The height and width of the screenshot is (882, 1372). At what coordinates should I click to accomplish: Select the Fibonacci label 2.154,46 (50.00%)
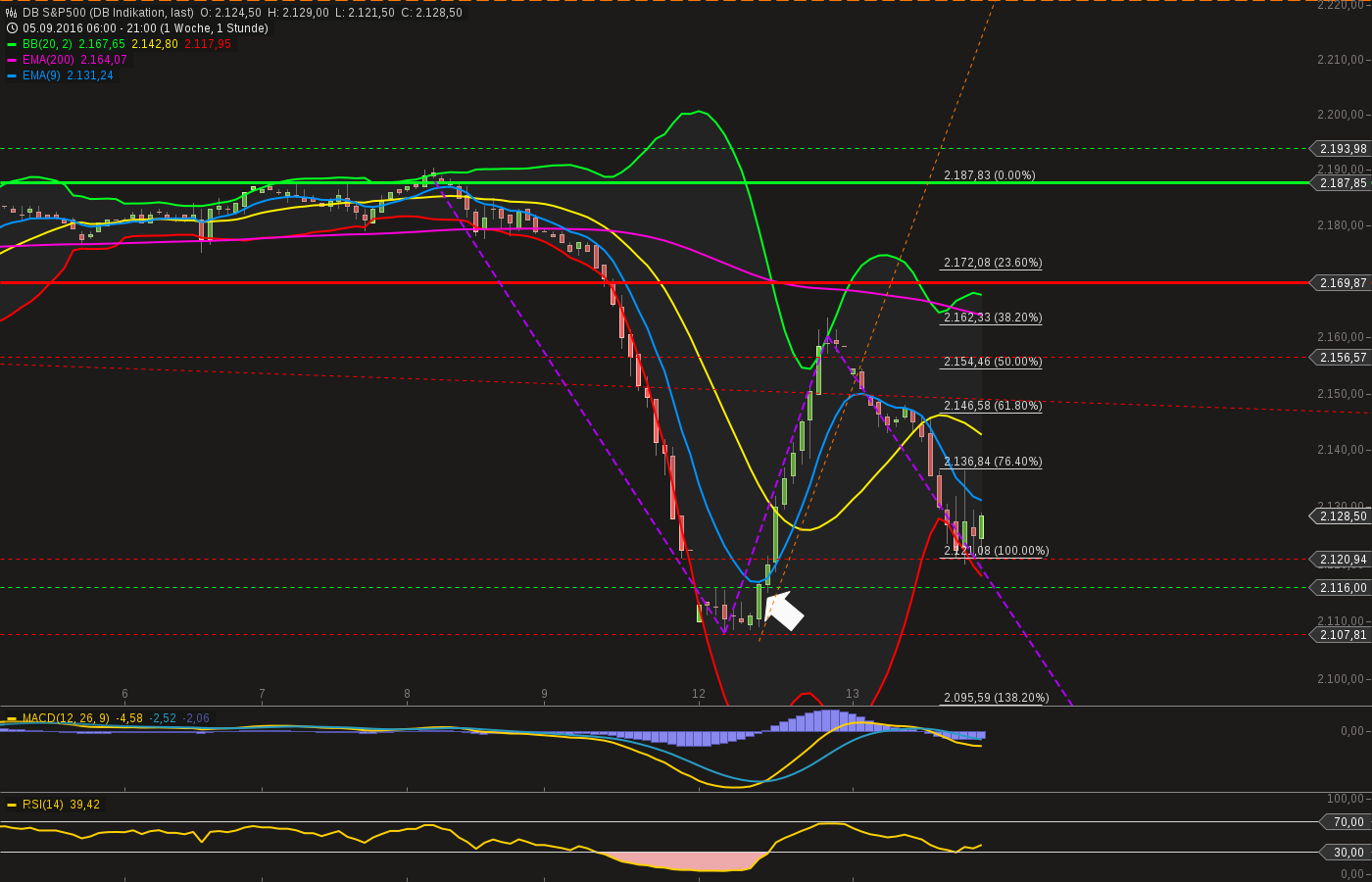(x=993, y=362)
